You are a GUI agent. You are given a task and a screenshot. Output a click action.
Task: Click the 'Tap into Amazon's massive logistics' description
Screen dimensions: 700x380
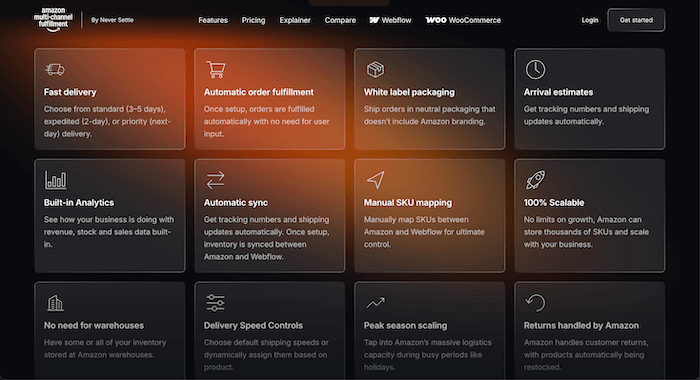click(x=428, y=355)
